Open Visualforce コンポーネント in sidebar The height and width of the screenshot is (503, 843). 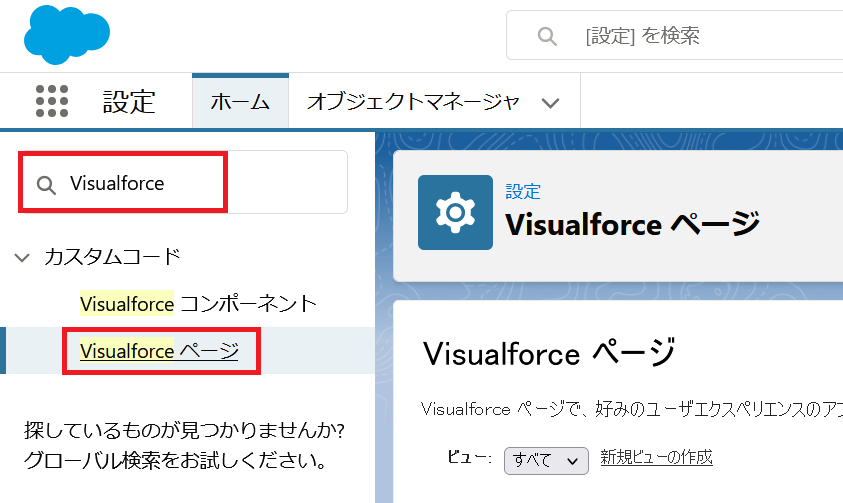(x=198, y=304)
